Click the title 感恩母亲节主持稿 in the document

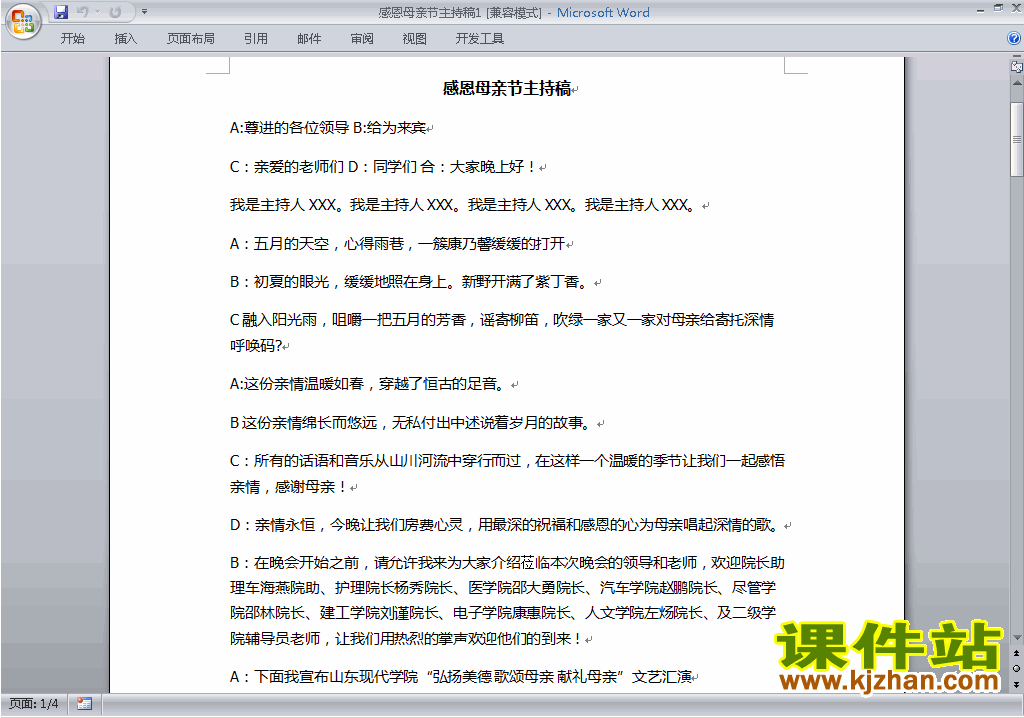[507, 88]
